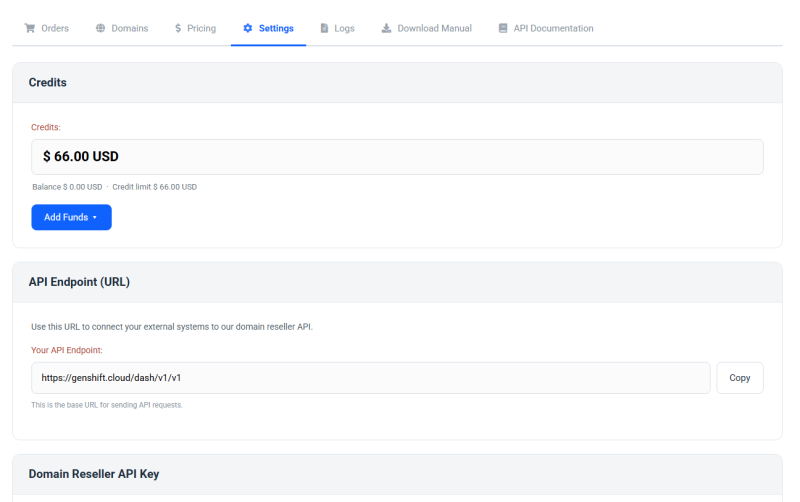The image size is (800, 502).
Task: Click the API Endpoint (URL) heading
Action: [x=79, y=282]
